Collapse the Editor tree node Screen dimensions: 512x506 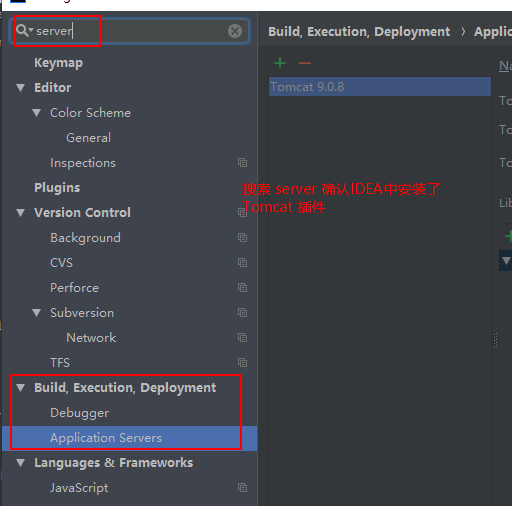(x=21, y=88)
